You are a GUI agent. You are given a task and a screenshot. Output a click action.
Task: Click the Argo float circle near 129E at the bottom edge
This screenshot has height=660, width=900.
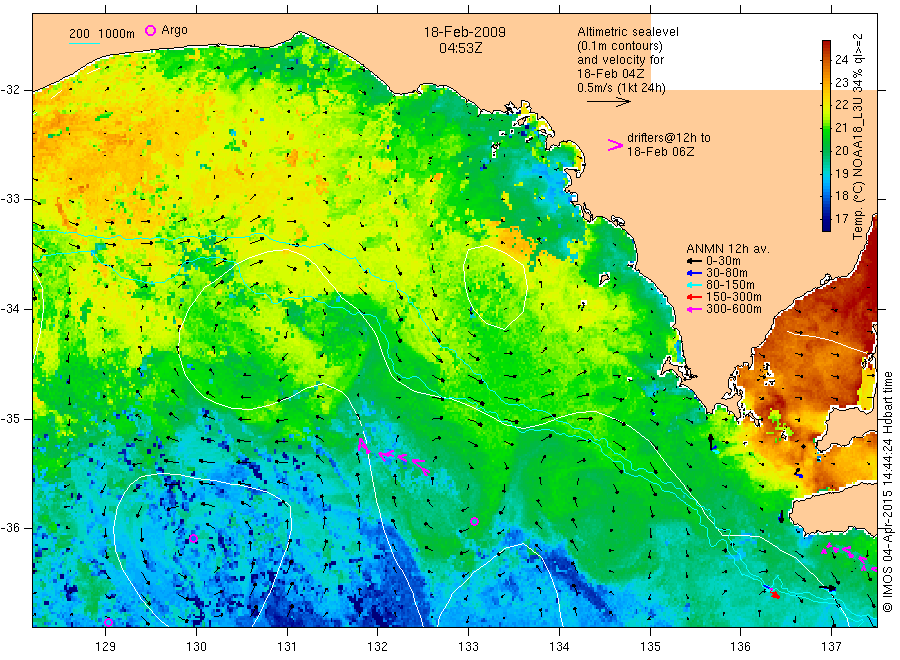[108, 622]
